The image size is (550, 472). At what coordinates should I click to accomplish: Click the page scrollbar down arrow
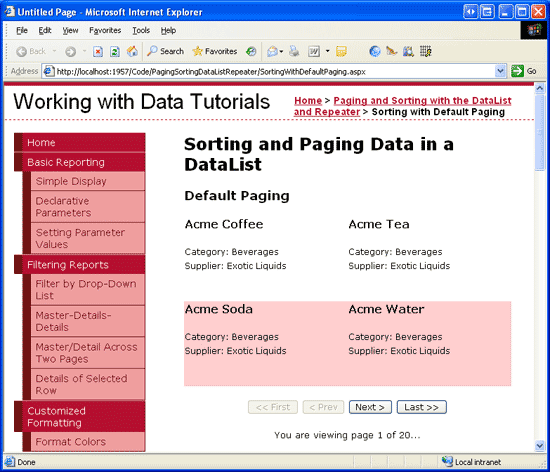tap(539, 446)
